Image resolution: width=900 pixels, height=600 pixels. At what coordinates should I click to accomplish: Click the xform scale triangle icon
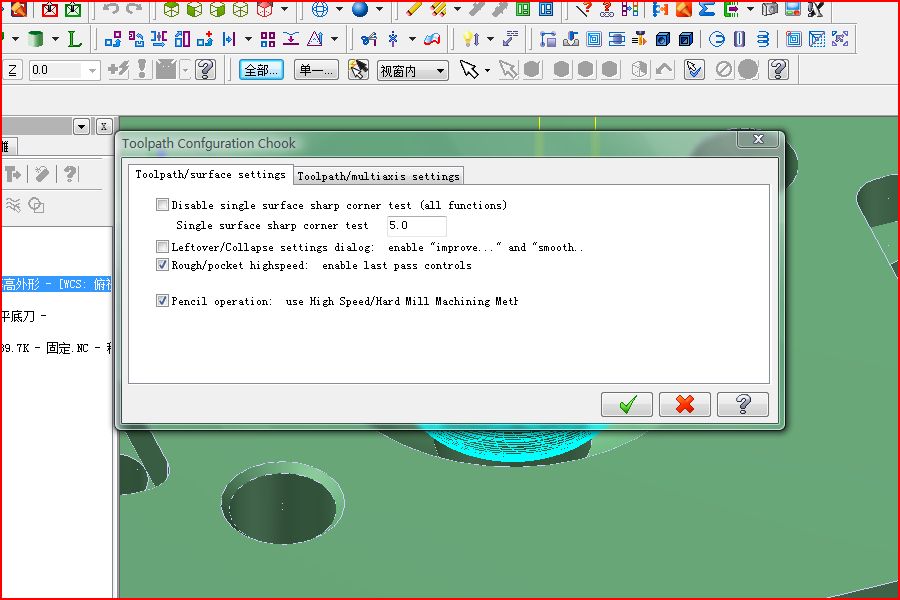315,39
